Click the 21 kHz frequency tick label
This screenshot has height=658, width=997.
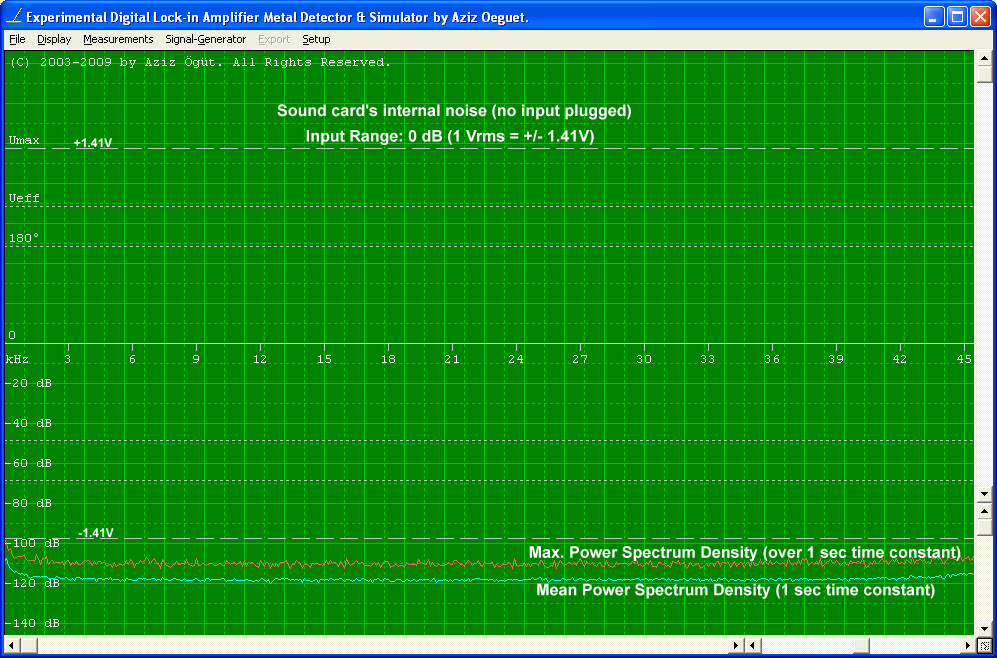pyautogui.click(x=451, y=359)
